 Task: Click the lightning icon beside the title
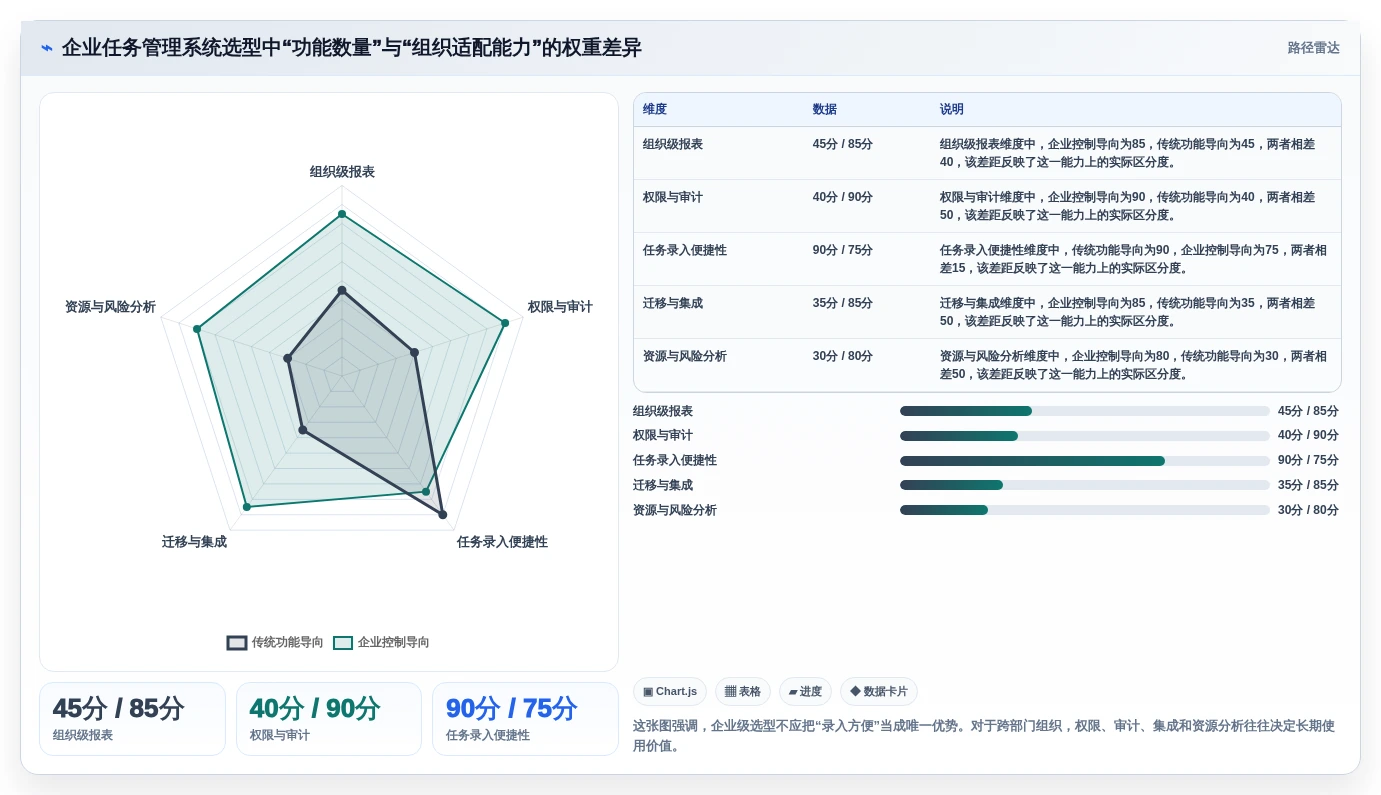[x=47, y=48]
